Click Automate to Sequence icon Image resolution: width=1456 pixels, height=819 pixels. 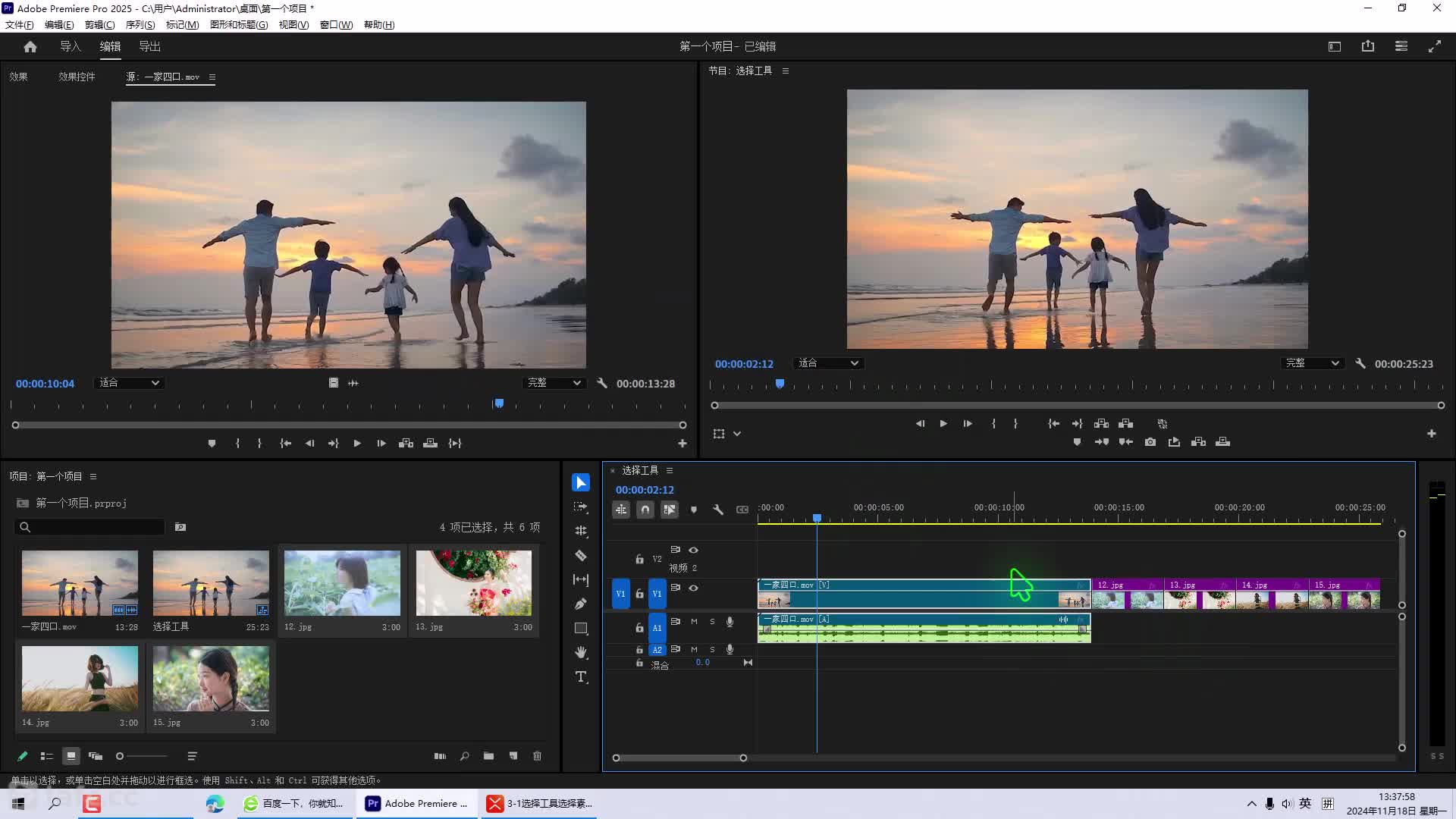click(440, 756)
